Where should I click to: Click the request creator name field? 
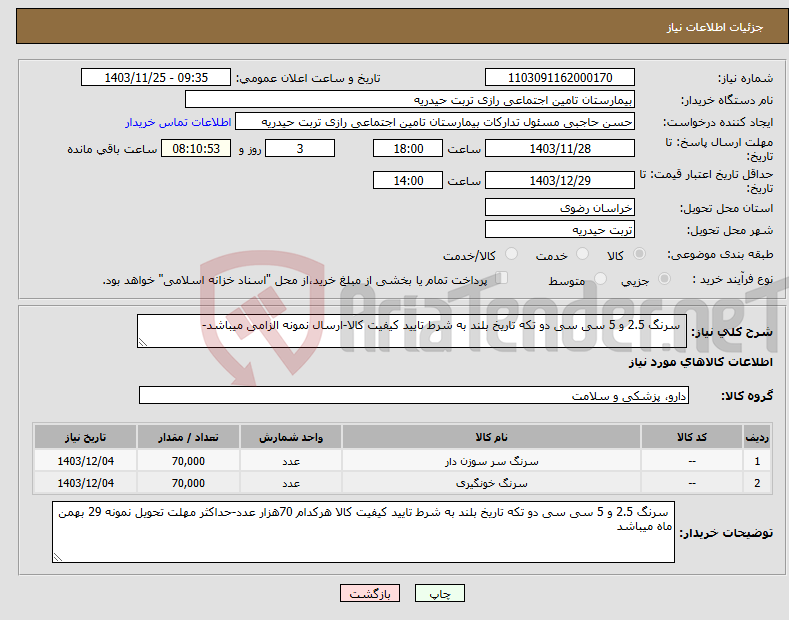(435, 122)
